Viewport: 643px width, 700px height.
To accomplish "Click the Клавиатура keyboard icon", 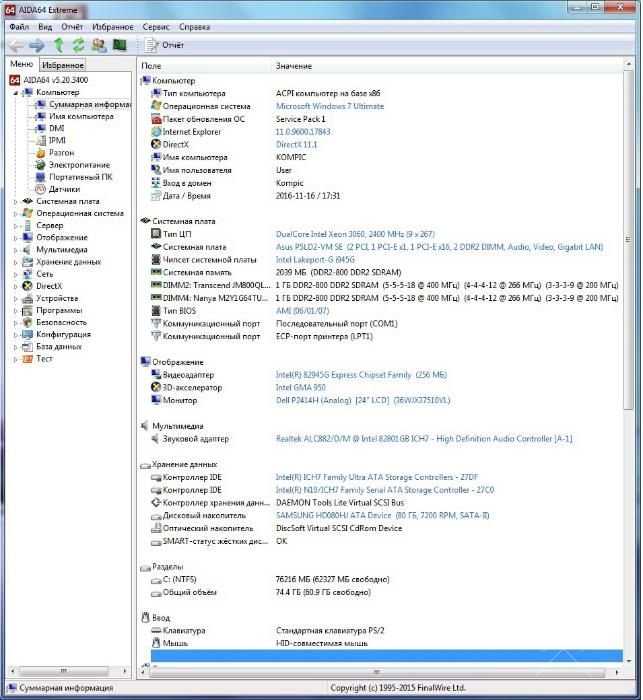I will click(156, 630).
